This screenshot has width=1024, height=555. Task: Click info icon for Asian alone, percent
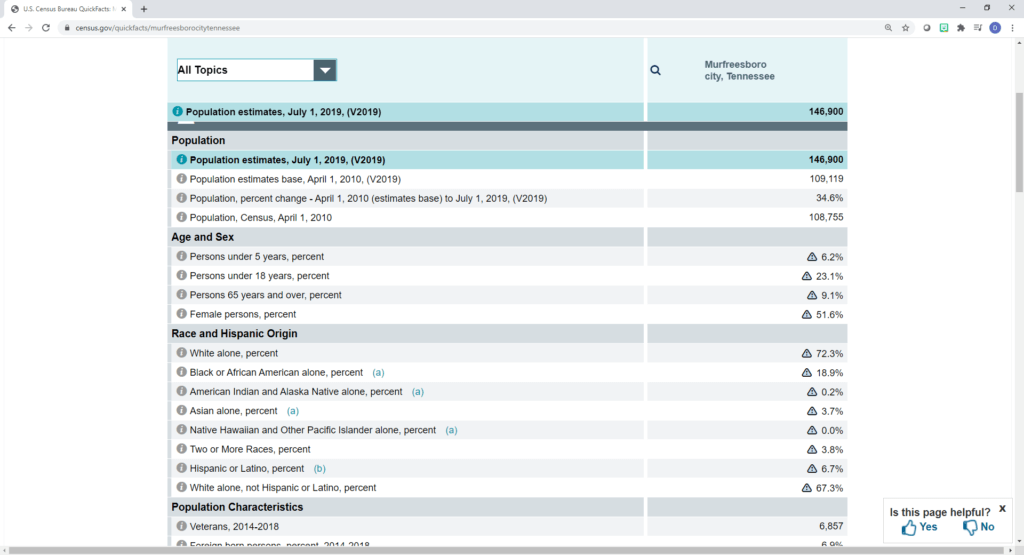182,410
